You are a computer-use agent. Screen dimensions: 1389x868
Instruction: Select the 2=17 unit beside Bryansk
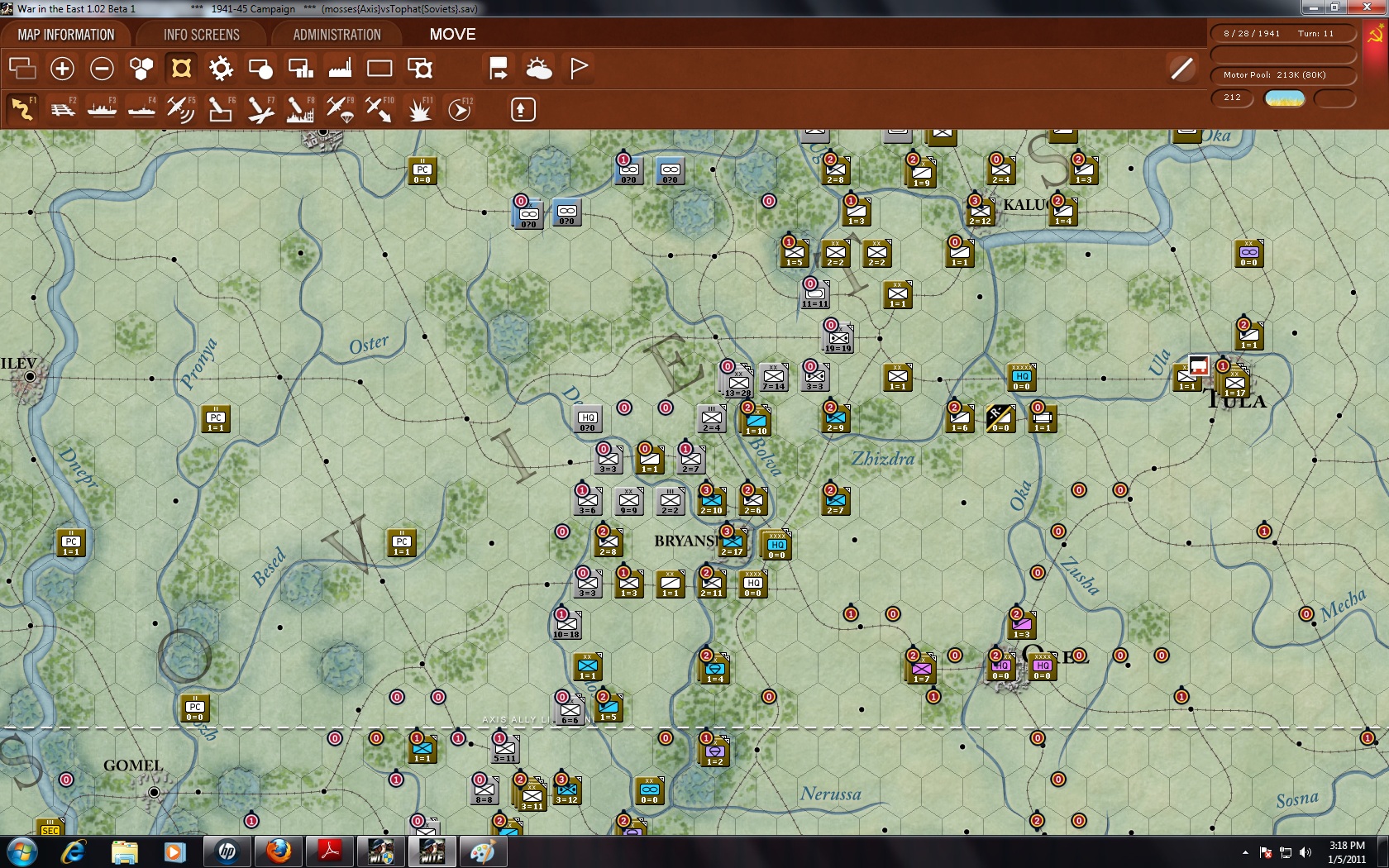[x=732, y=542]
